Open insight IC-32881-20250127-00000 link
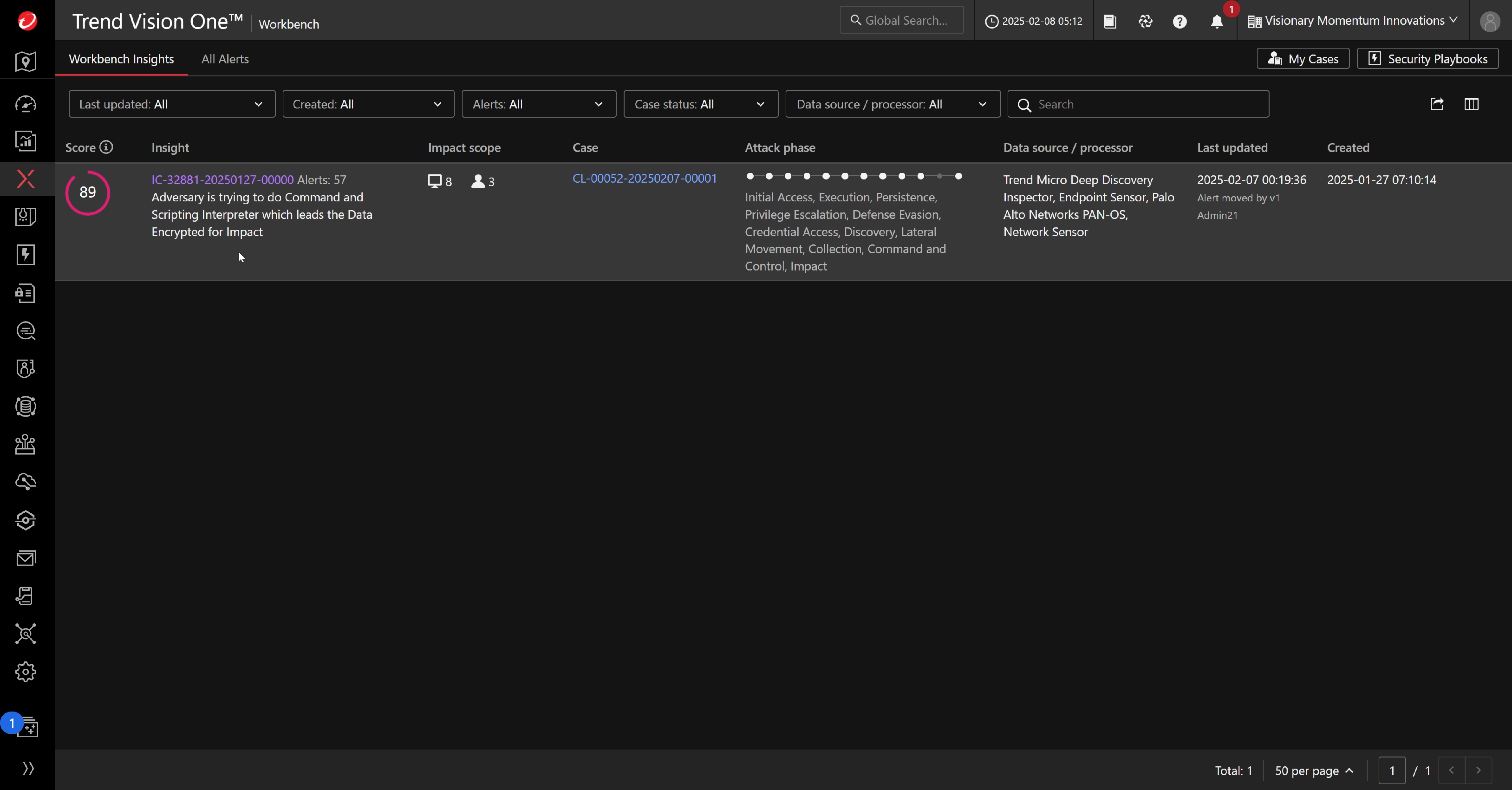Image resolution: width=1512 pixels, height=790 pixels. pos(222,180)
